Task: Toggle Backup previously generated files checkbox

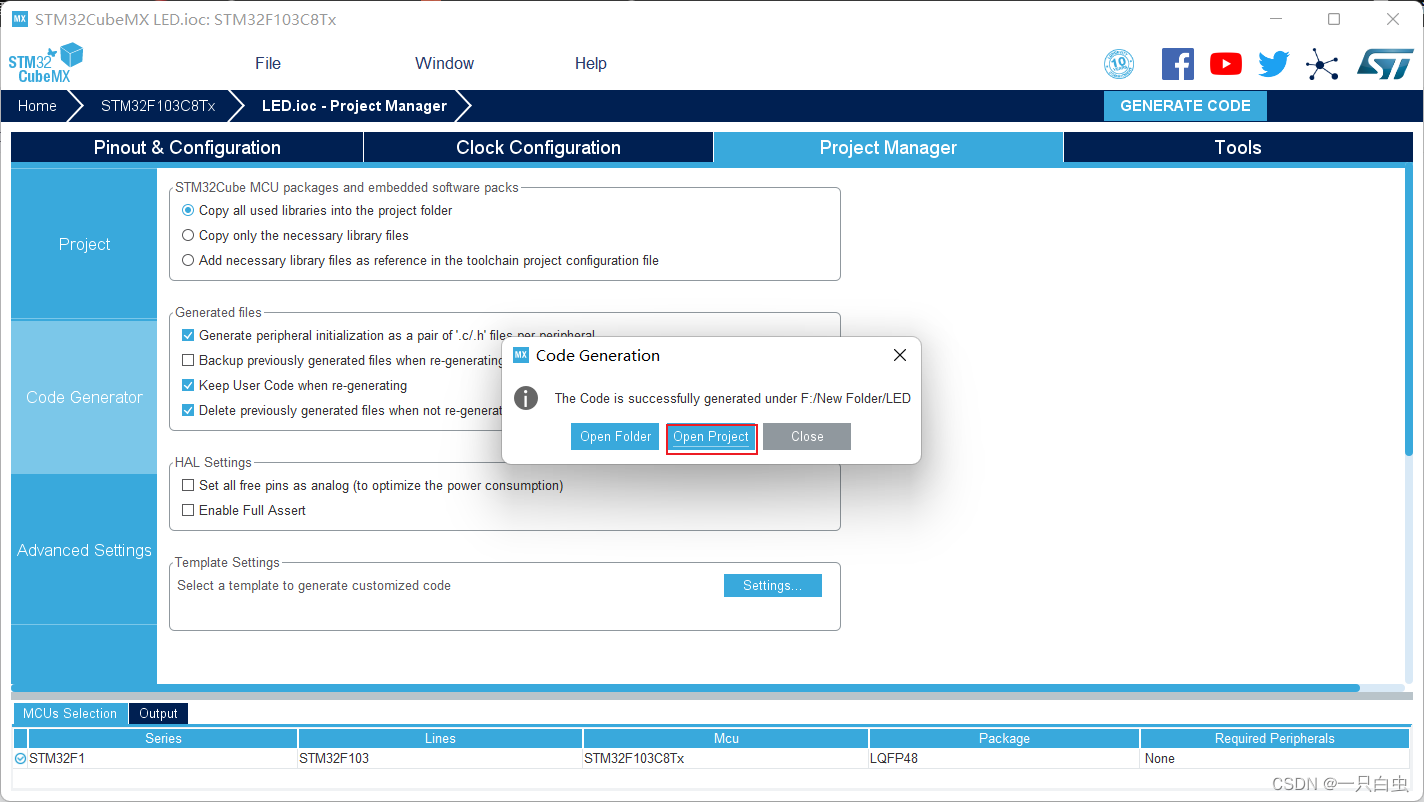Action: (x=188, y=361)
